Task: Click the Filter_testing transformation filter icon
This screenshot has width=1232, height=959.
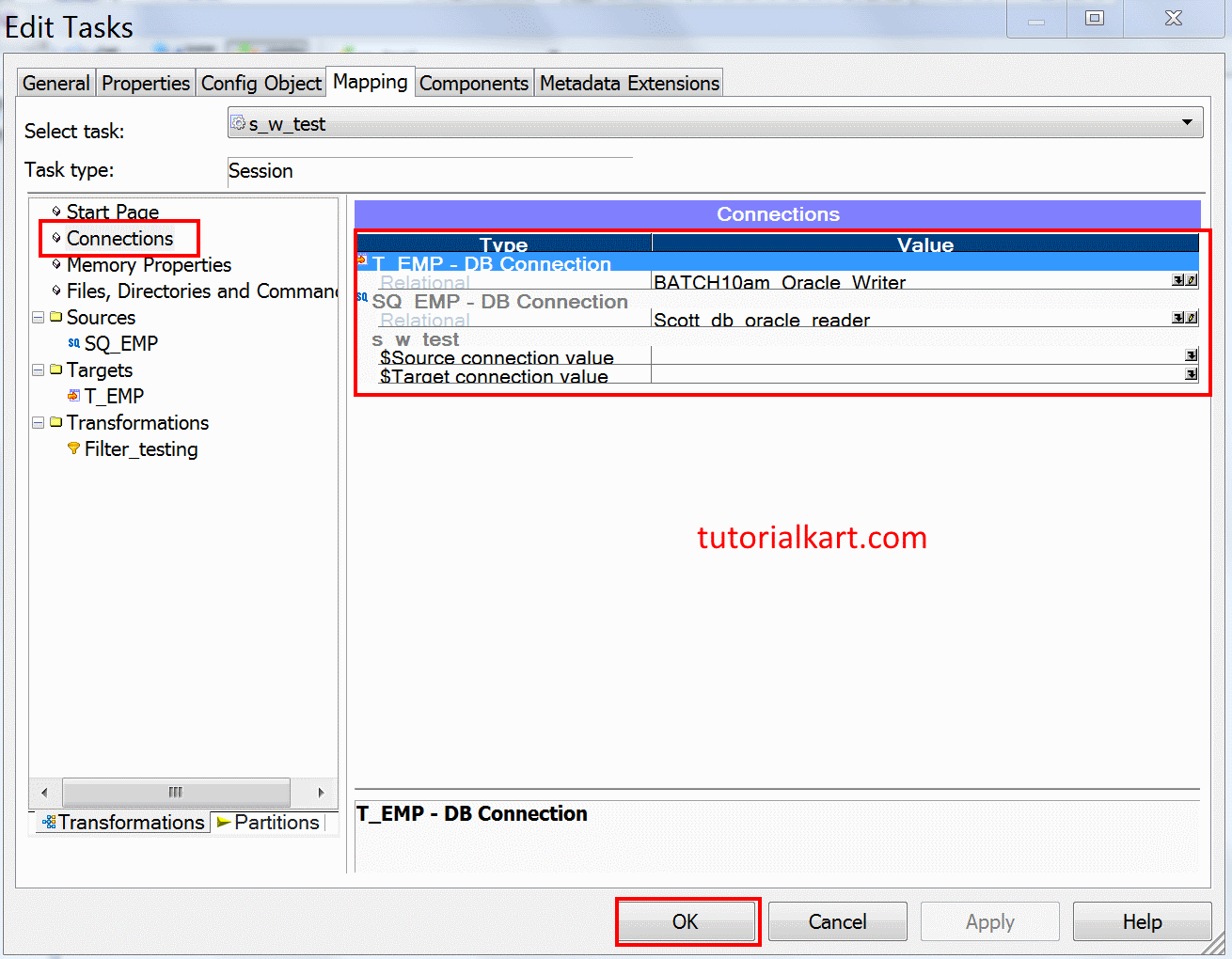Action: click(73, 449)
